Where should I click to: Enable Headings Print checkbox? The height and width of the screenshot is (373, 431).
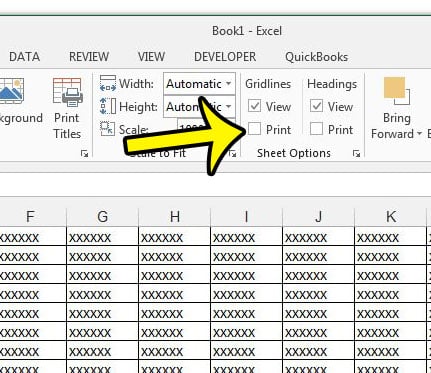pos(316,129)
